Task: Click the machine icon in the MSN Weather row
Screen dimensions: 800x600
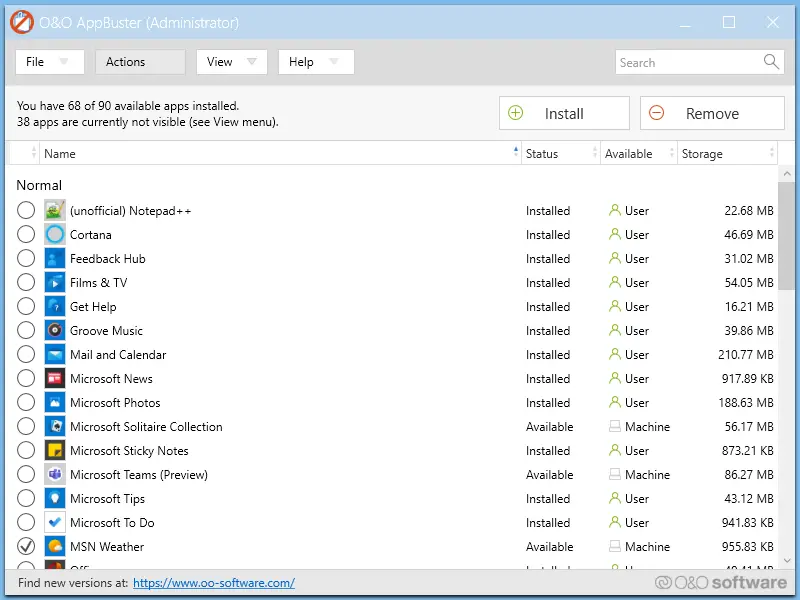Action: (x=615, y=546)
